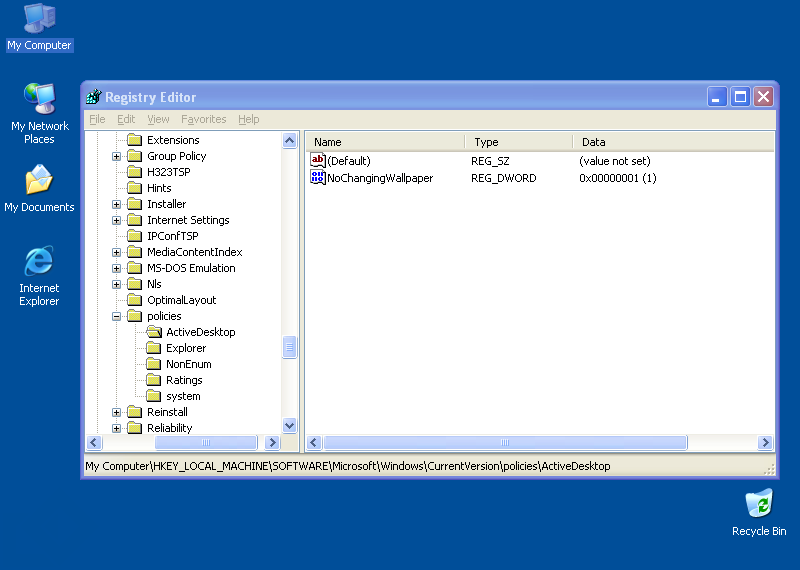Click the Internet Settings folder icon
800x570 pixels.
pos(135,220)
